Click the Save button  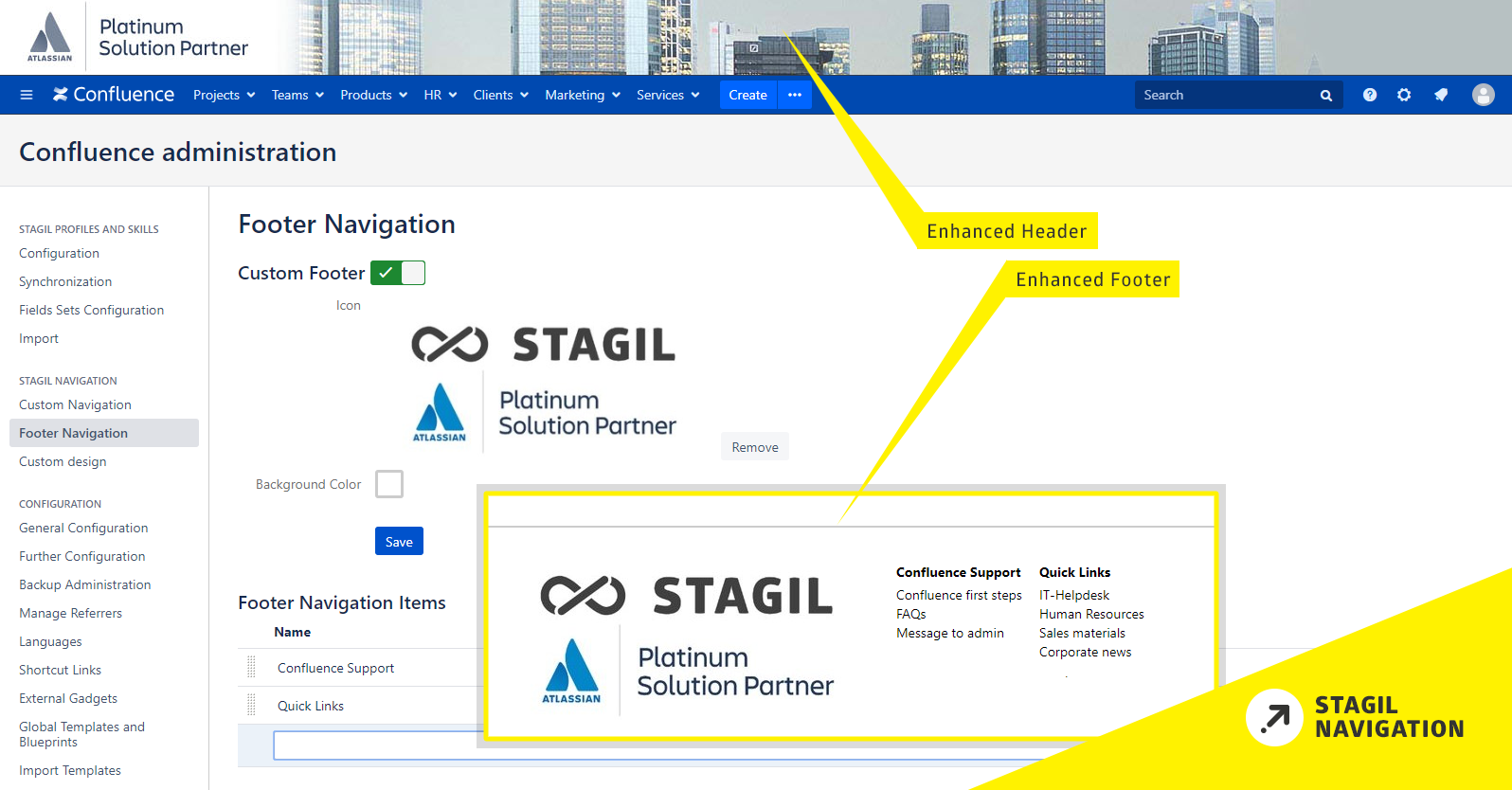pos(399,541)
